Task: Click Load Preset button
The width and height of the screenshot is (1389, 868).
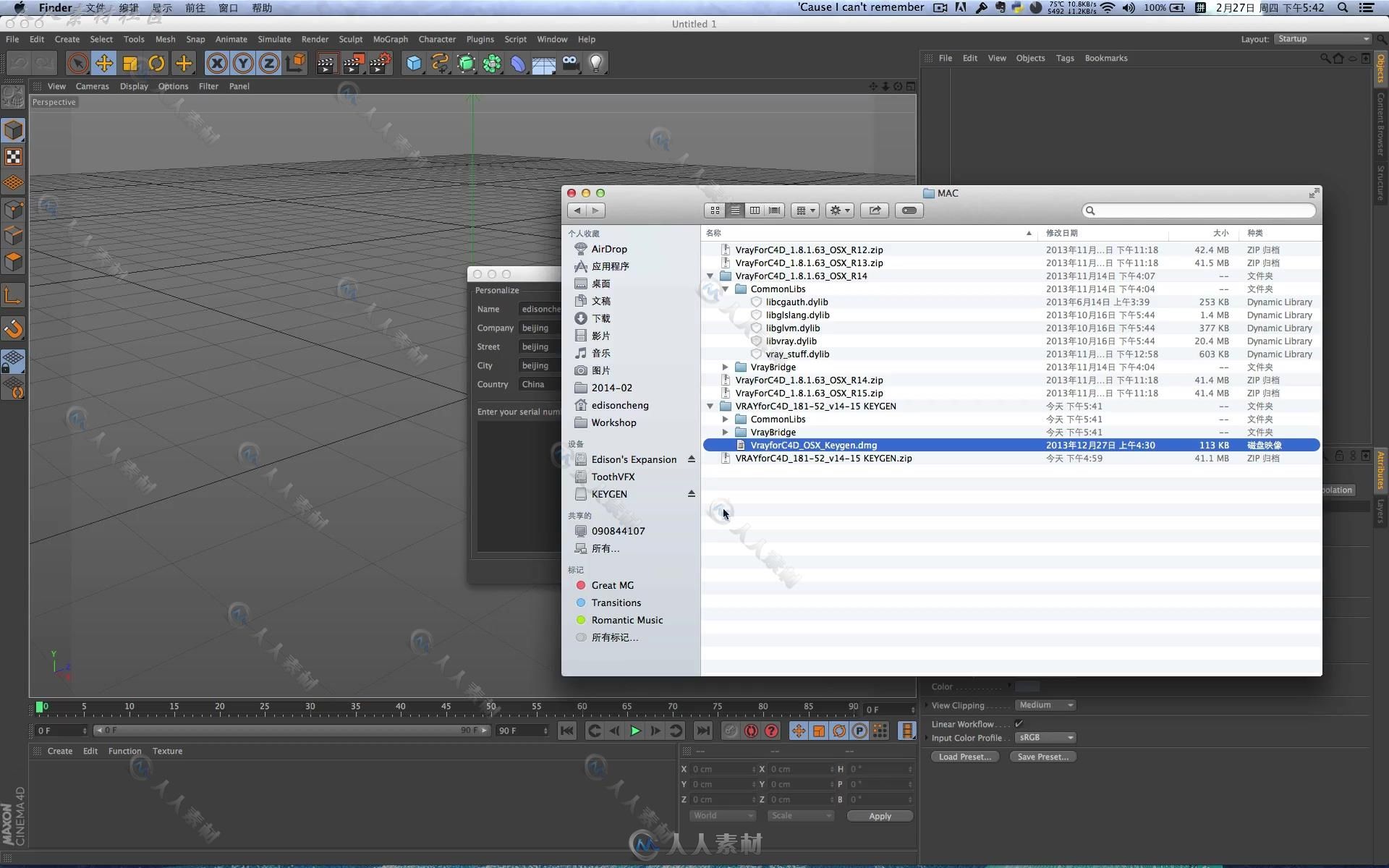Action: [965, 756]
